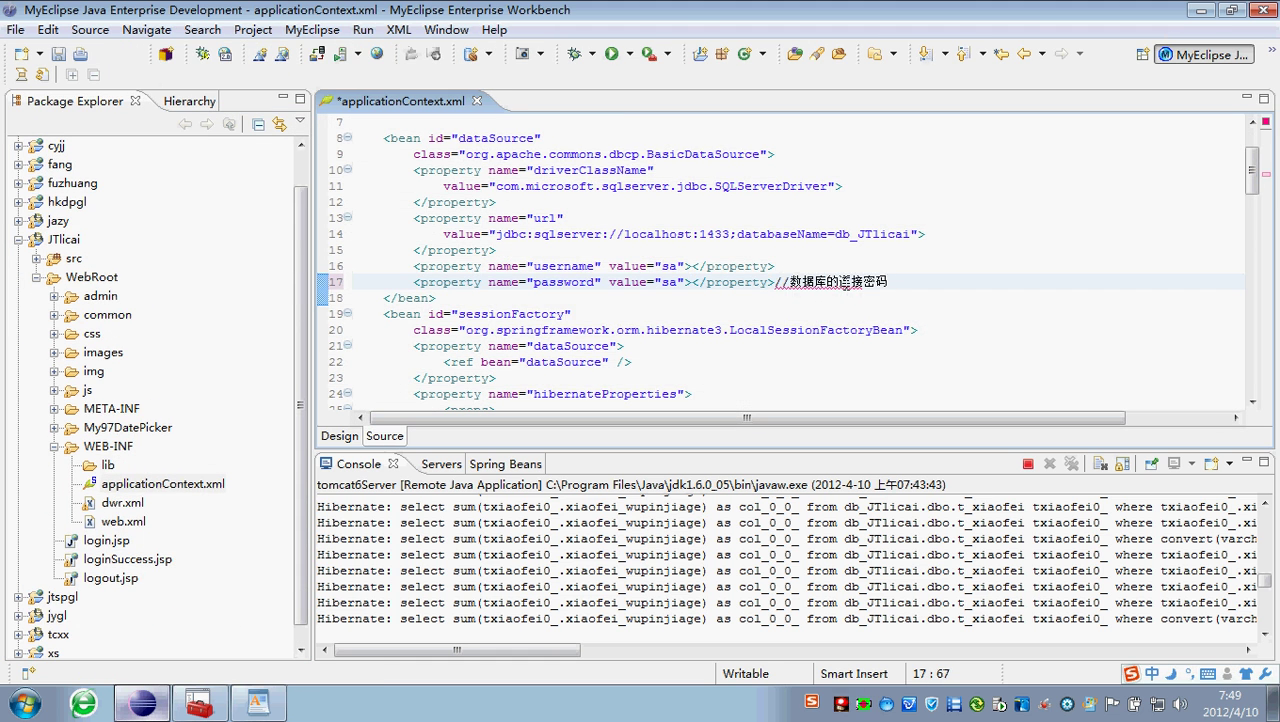The width and height of the screenshot is (1280, 722).
Task: Select applicationContext.xml in Package Explorer
Action: (163, 484)
